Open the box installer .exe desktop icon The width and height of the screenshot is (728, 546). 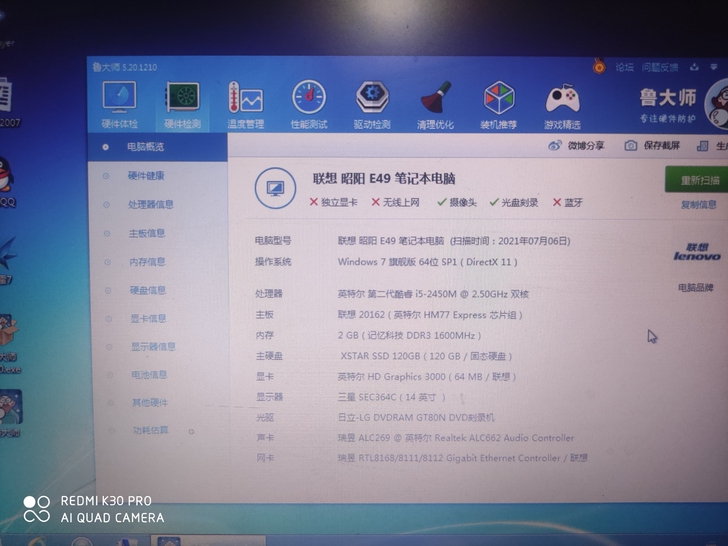9,344
